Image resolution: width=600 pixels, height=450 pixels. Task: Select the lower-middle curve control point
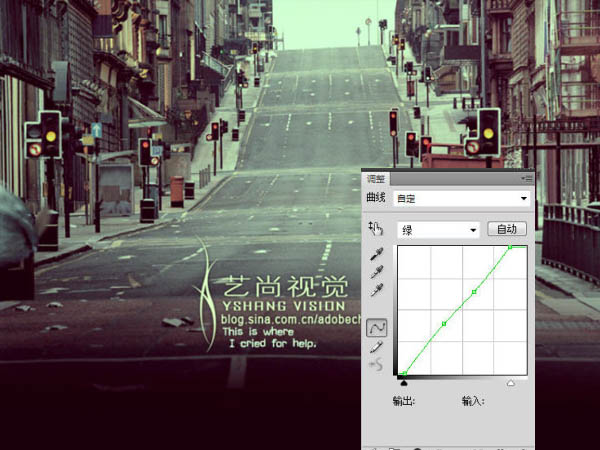[444, 324]
